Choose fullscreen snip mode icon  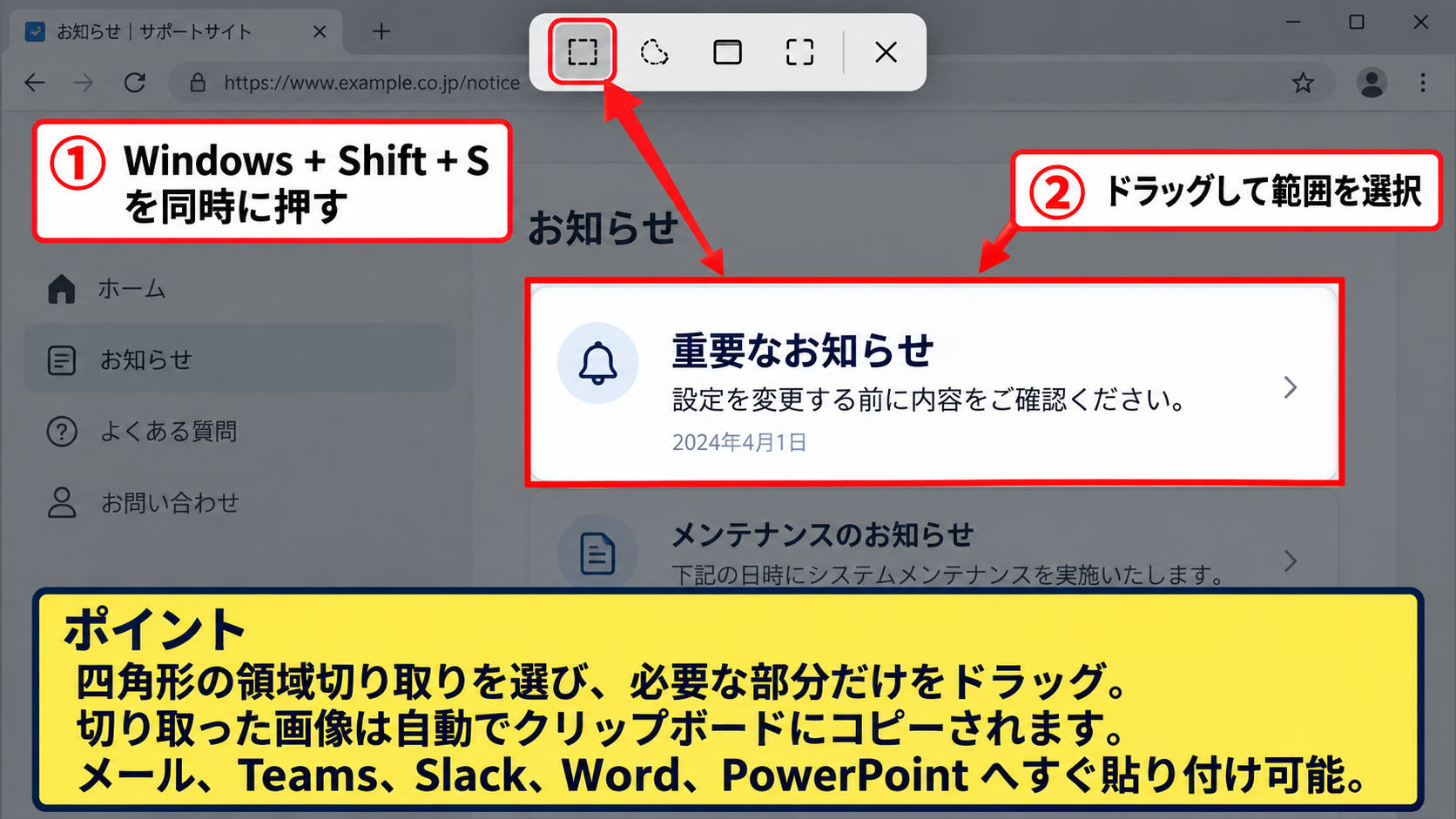(799, 52)
